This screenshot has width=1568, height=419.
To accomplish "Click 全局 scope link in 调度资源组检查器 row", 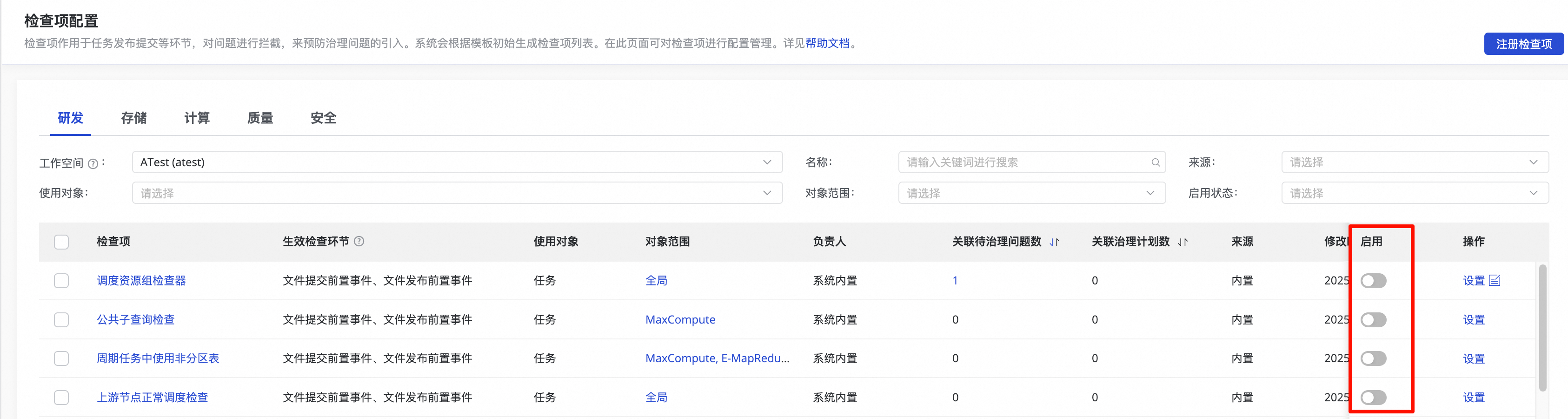I will click(656, 281).
